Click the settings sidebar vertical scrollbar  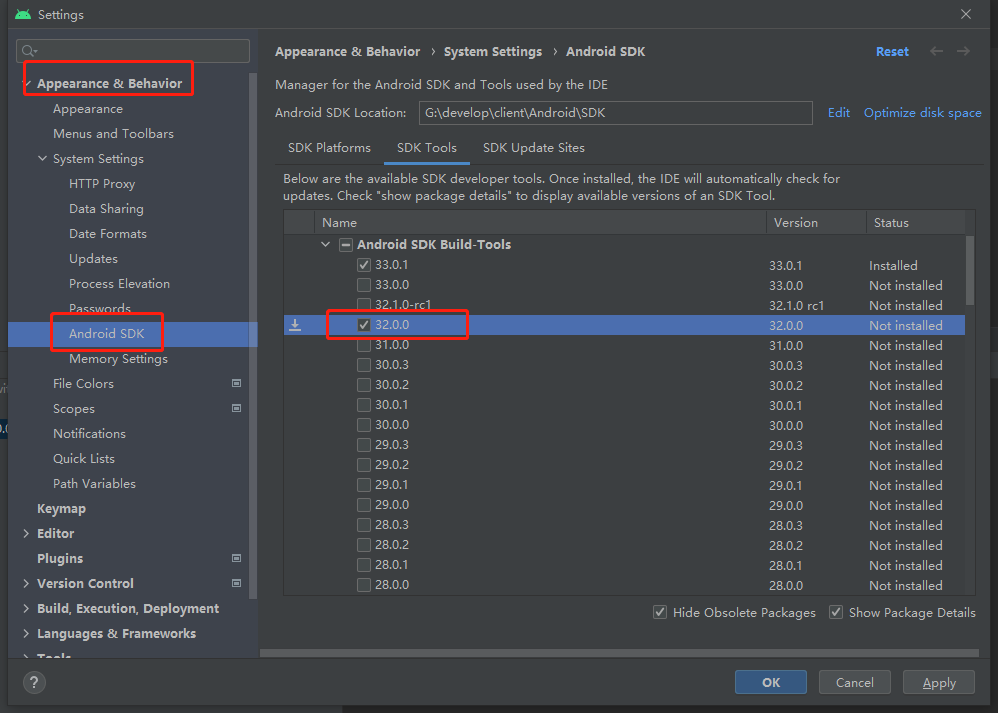(x=253, y=336)
